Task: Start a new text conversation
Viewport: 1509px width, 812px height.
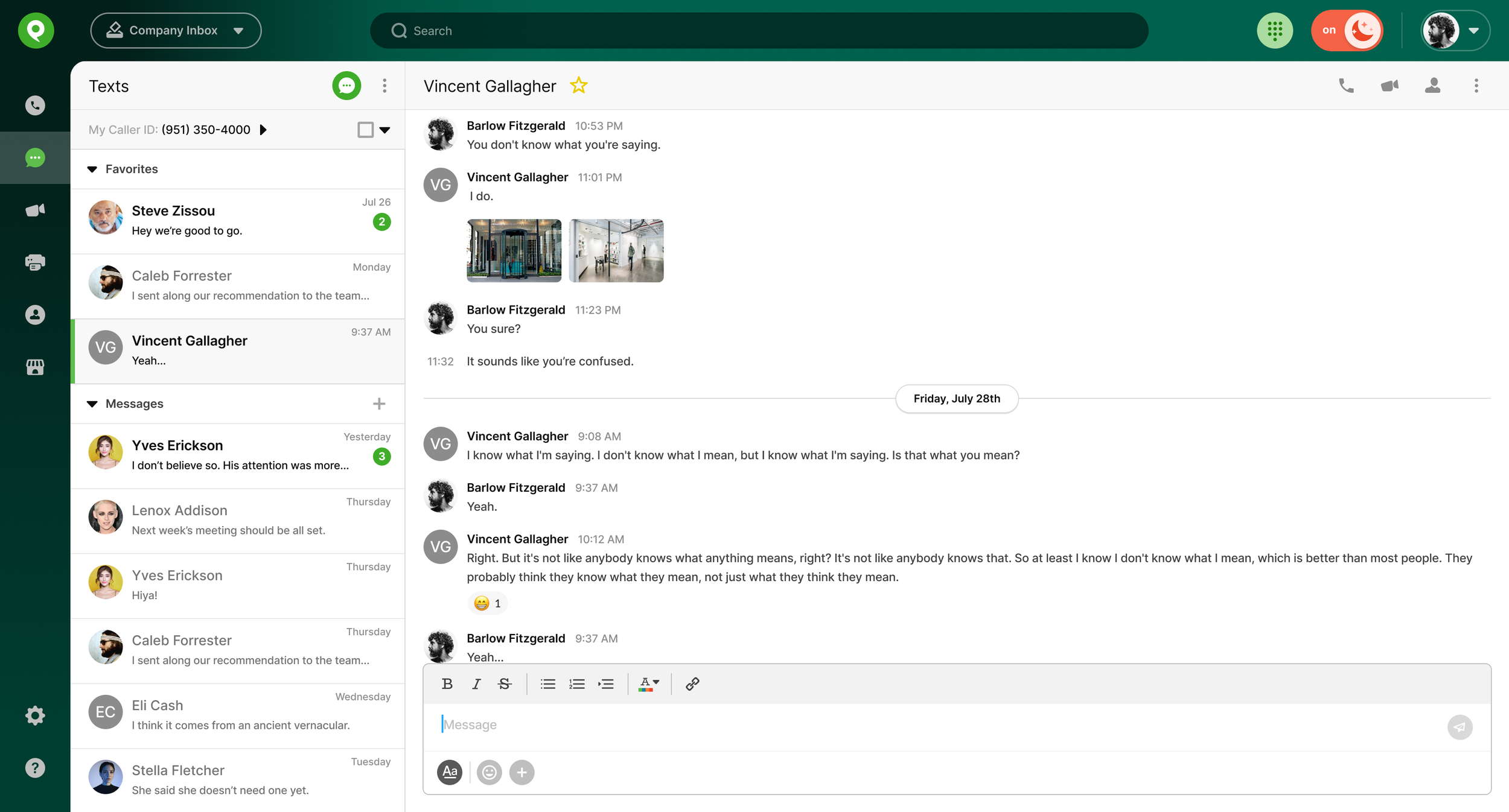Action: pos(346,86)
